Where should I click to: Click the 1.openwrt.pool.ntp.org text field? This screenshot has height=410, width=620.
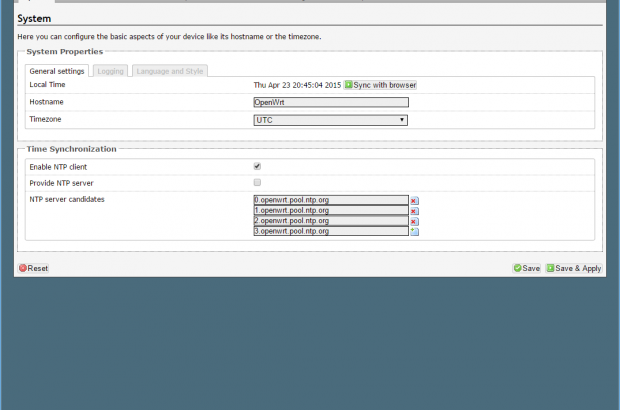331,210
